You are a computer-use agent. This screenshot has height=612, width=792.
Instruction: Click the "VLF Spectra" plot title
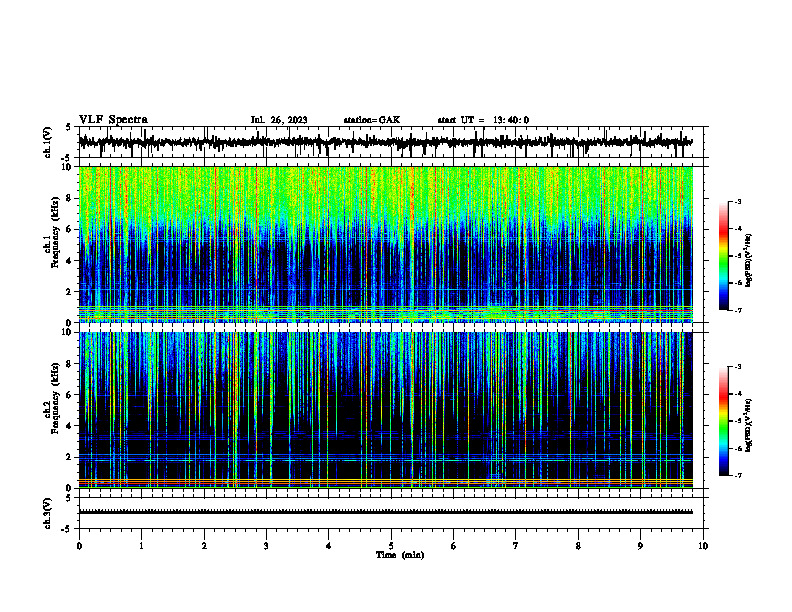(113, 120)
